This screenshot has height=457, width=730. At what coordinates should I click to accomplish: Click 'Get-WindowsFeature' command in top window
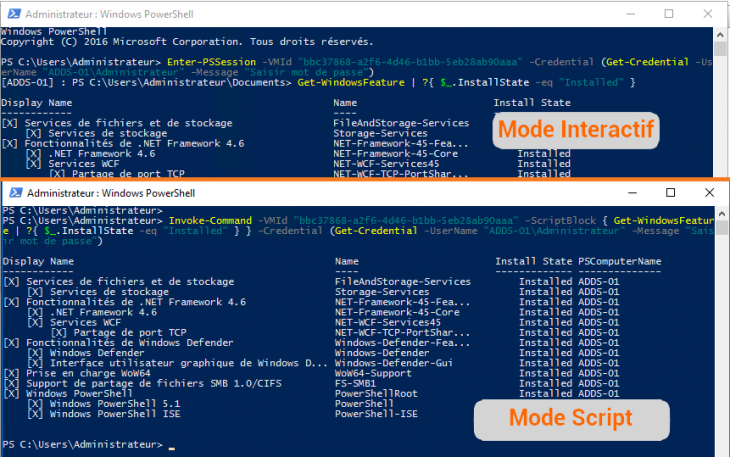351,82
